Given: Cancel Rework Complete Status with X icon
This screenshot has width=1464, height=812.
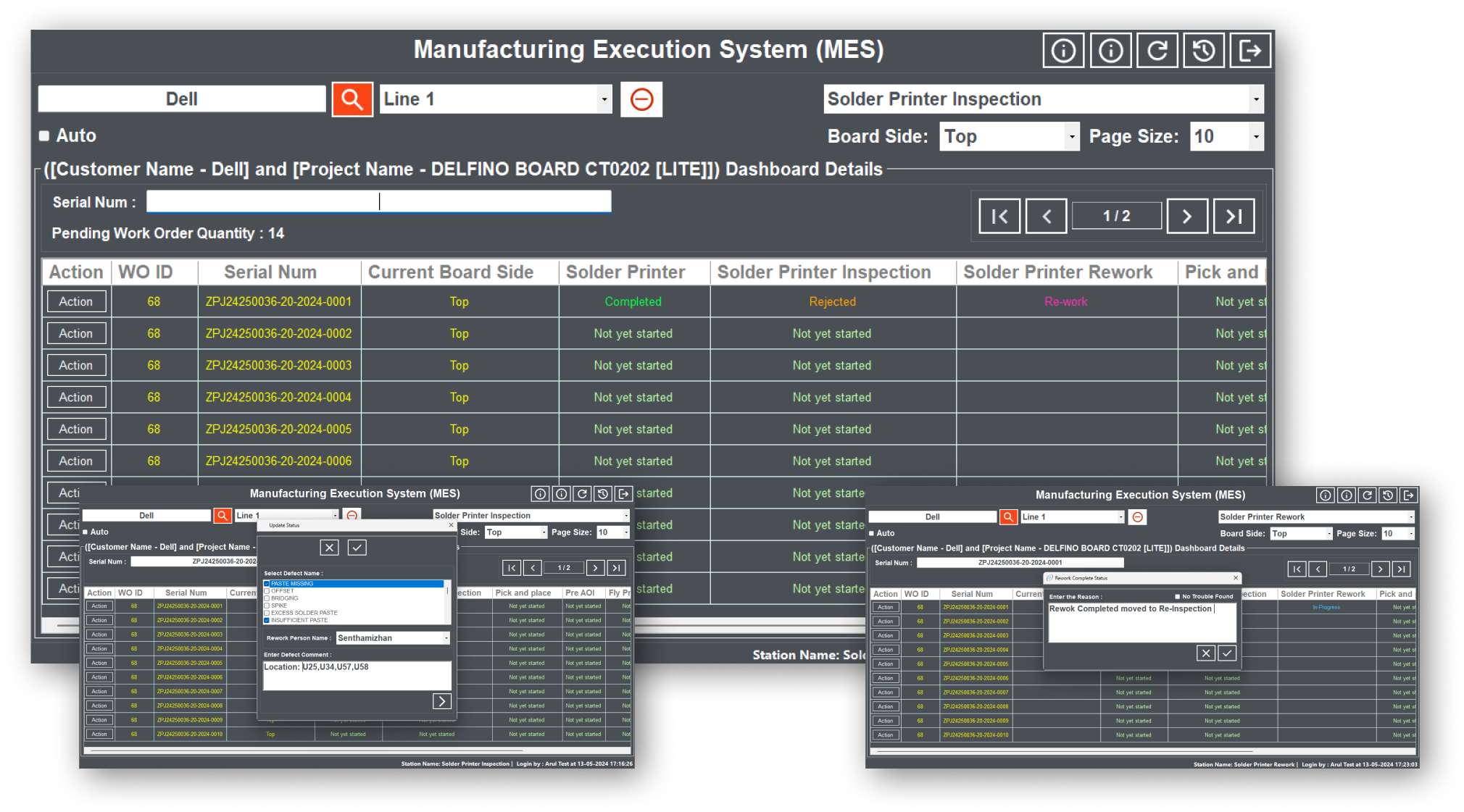Looking at the screenshot, I should point(1205,653).
